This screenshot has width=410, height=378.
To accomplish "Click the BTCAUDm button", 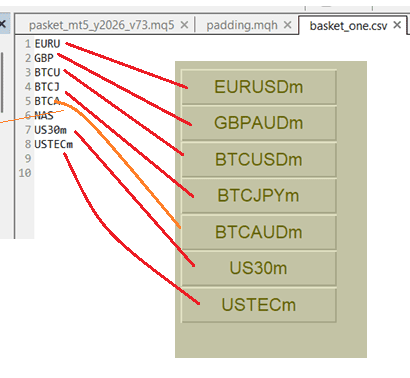I will pyautogui.click(x=259, y=232).
